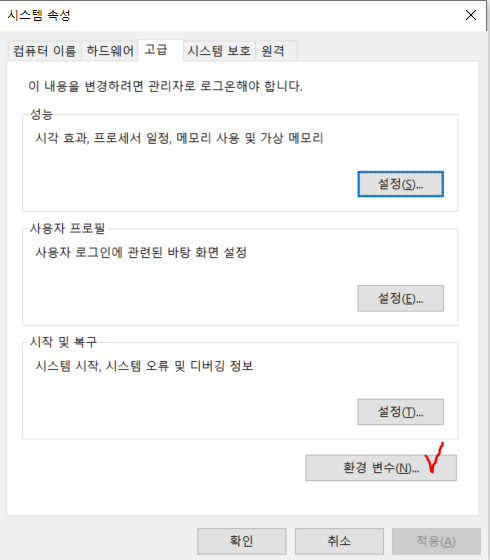Click the administrator logon notice text

165,86
